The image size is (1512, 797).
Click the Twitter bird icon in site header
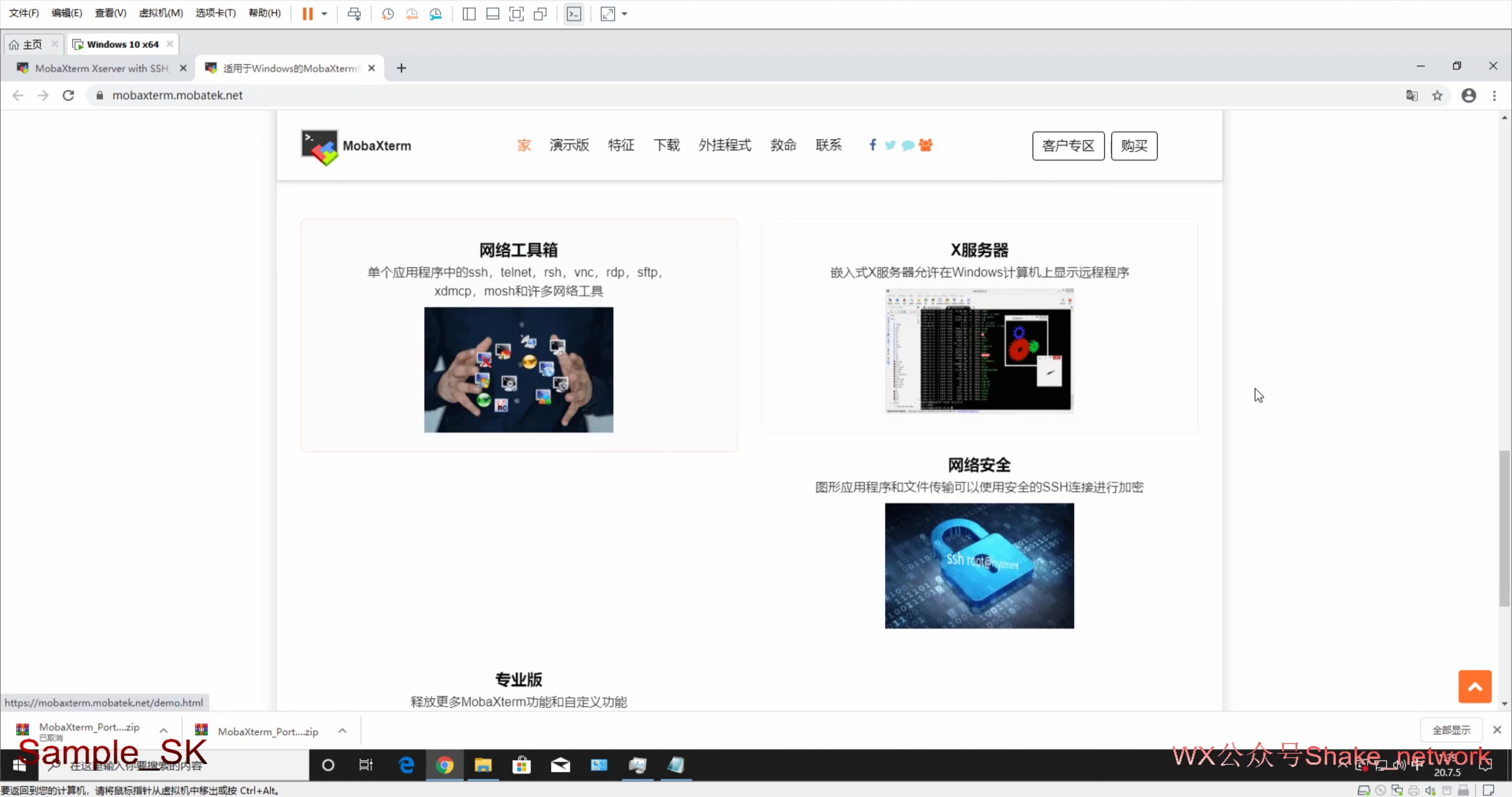(x=890, y=145)
